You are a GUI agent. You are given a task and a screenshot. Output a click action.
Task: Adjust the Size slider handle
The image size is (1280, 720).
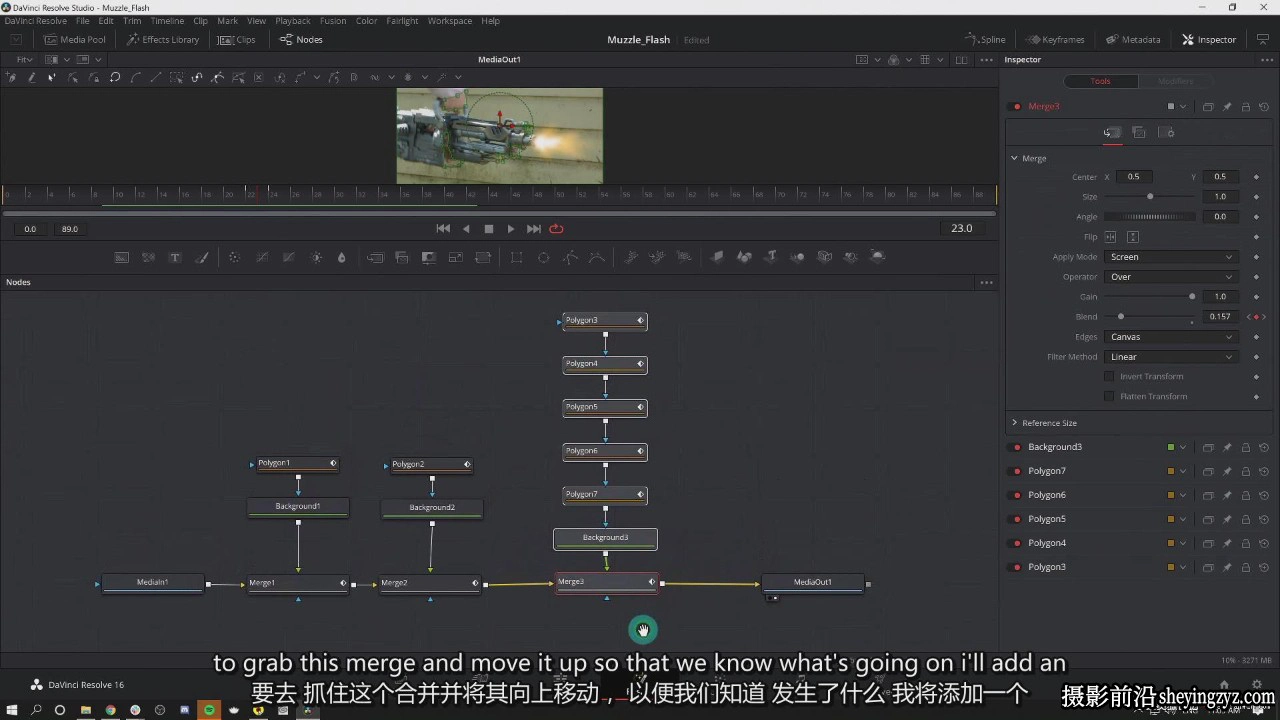tap(1150, 197)
